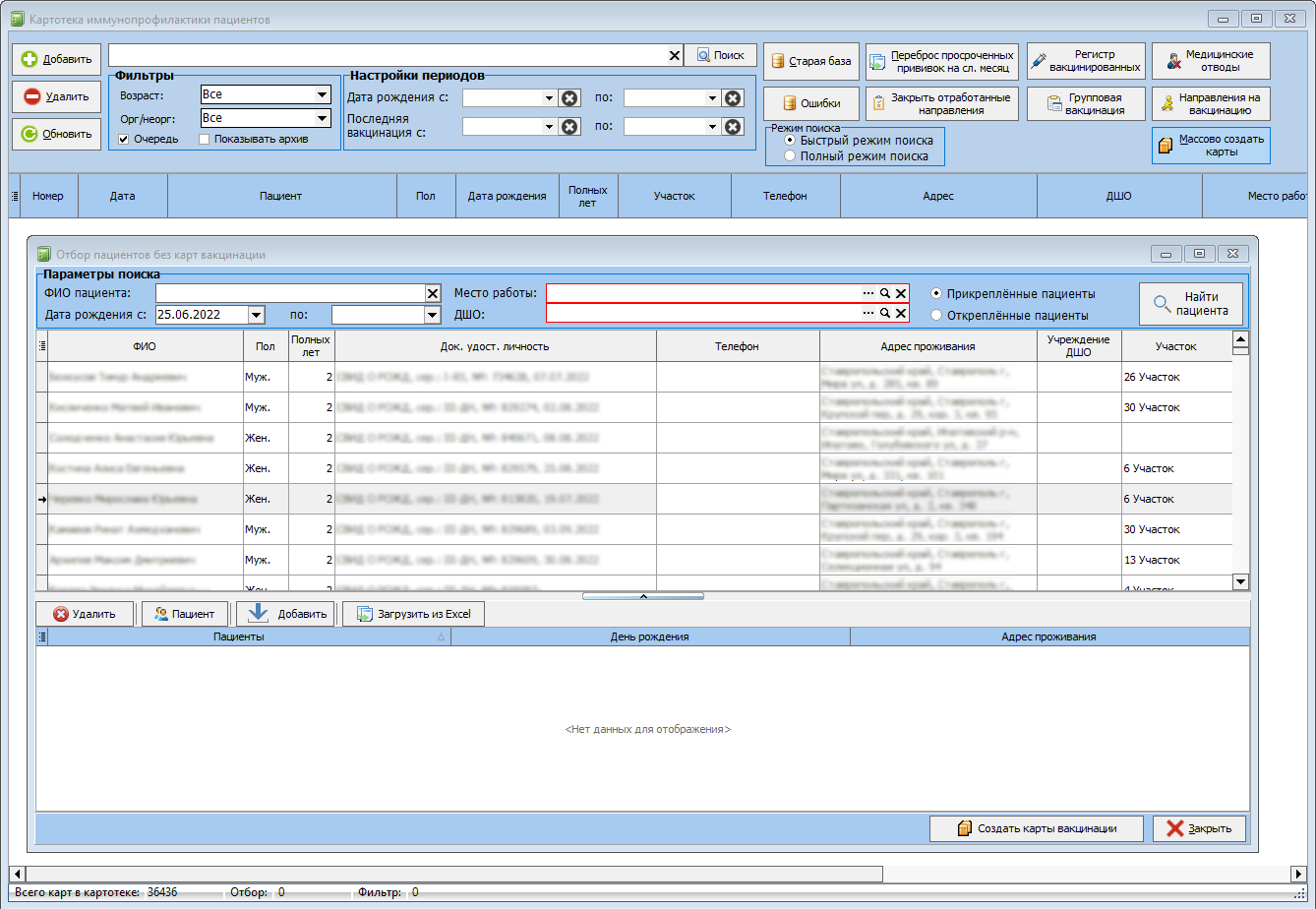Viewport: 1316px width, 909px height.
Task: Sort by День рождения column header
Action: click(650, 636)
